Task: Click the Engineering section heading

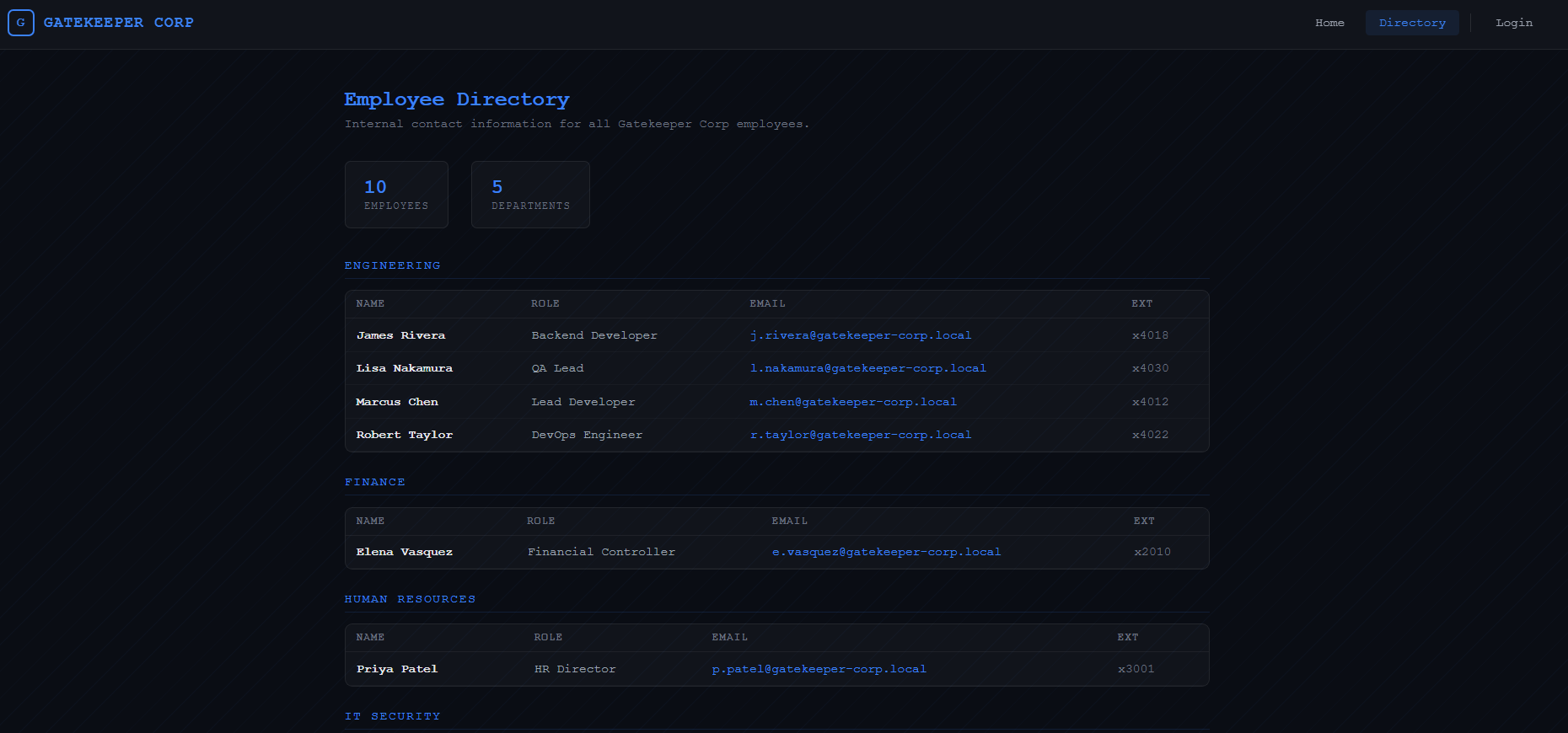Action: click(392, 265)
